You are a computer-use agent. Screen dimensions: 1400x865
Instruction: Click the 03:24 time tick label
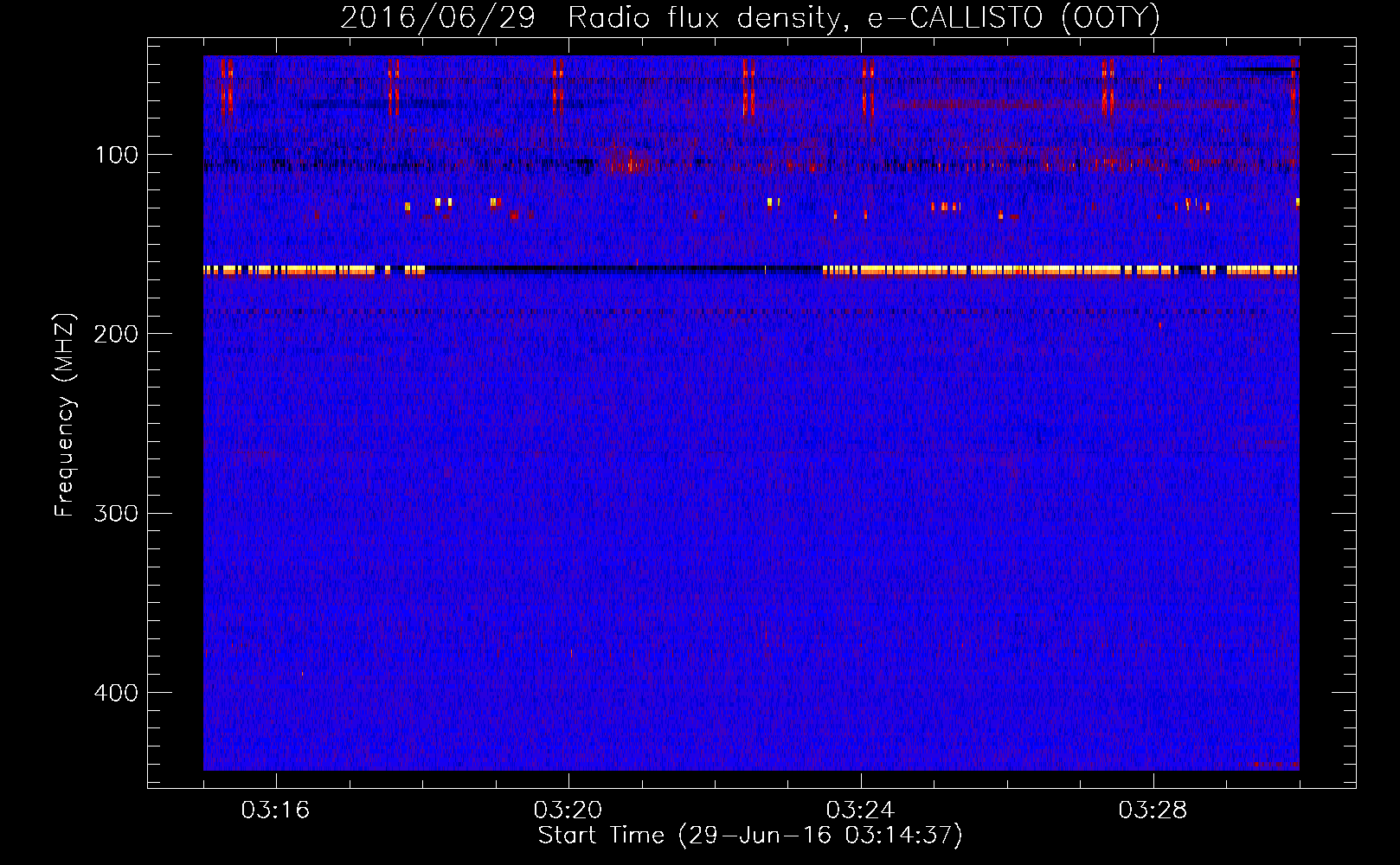[x=860, y=810]
